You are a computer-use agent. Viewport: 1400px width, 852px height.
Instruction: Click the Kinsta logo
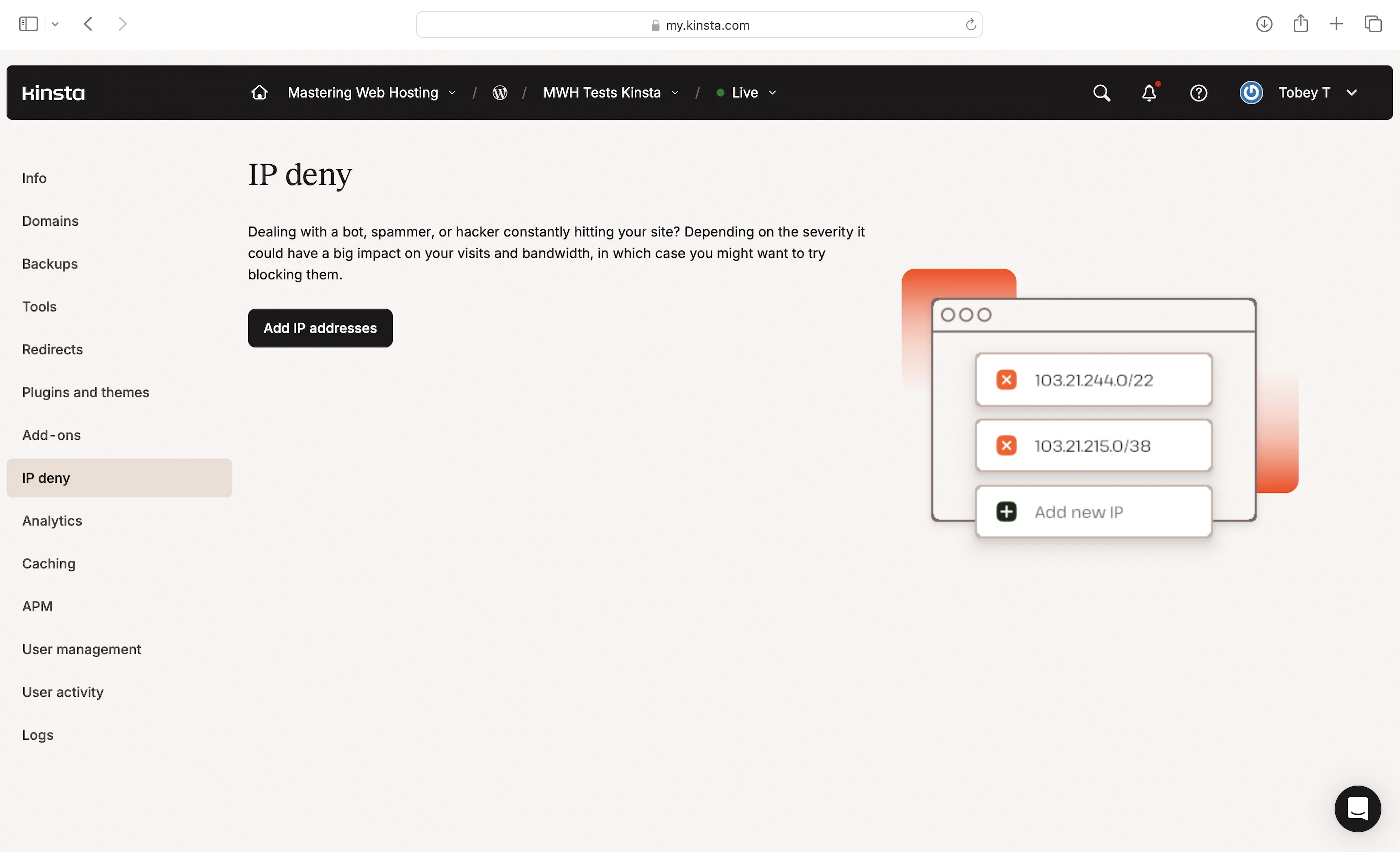[53, 92]
